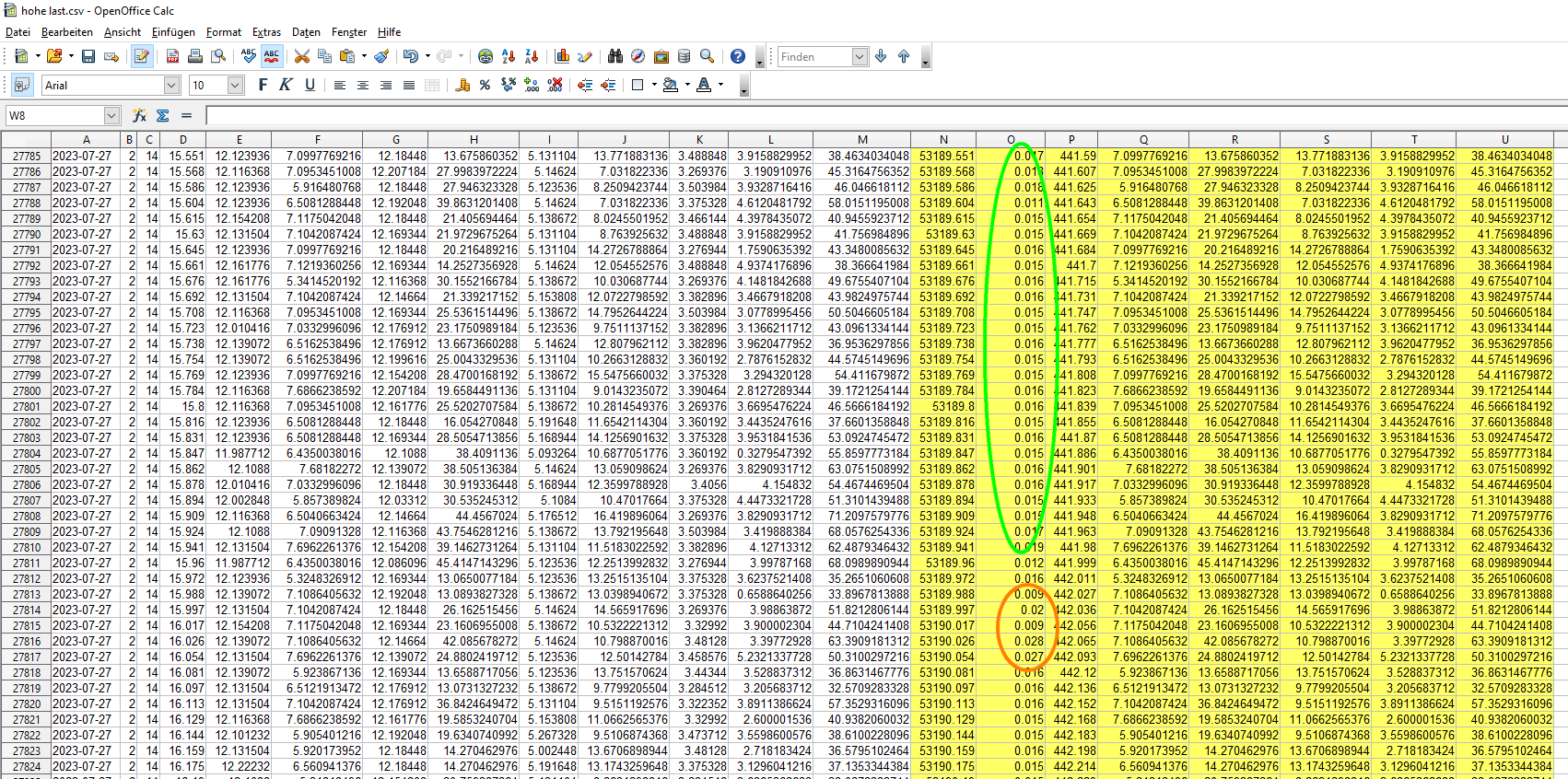Insert a chart

(562, 56)
